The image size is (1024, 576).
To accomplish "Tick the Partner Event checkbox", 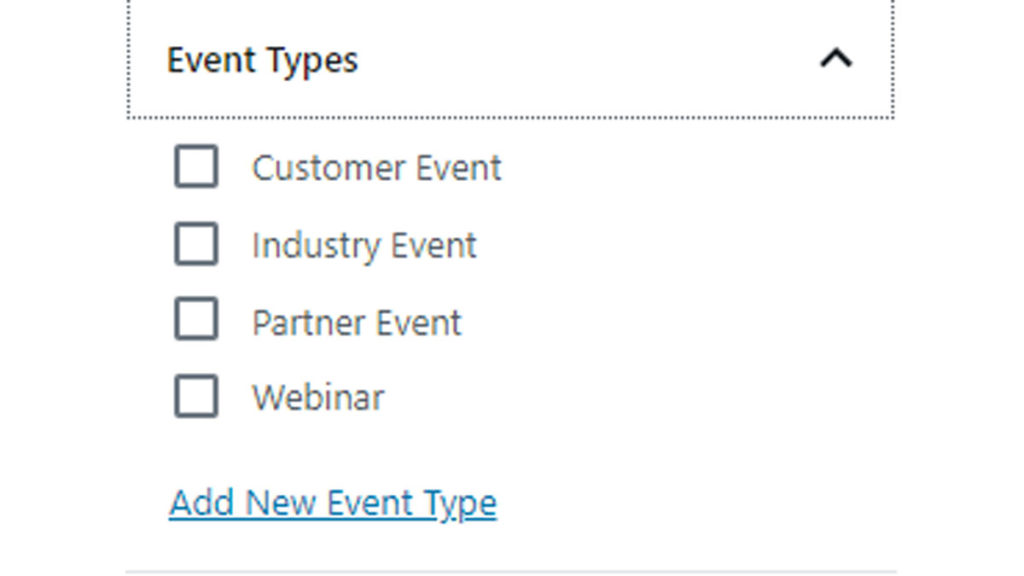I will point(196,322).
